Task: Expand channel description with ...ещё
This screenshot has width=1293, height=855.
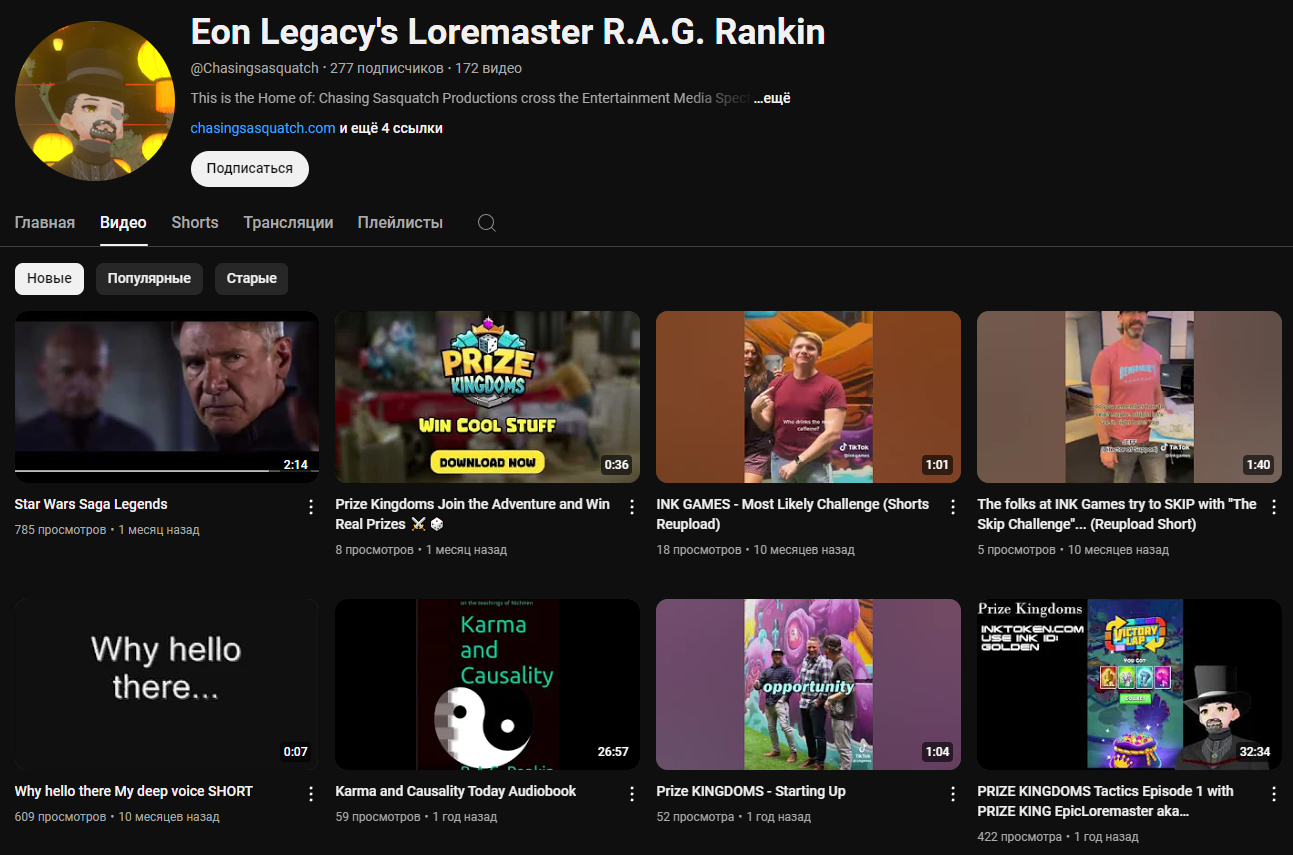Action: [x=771, y=98]
